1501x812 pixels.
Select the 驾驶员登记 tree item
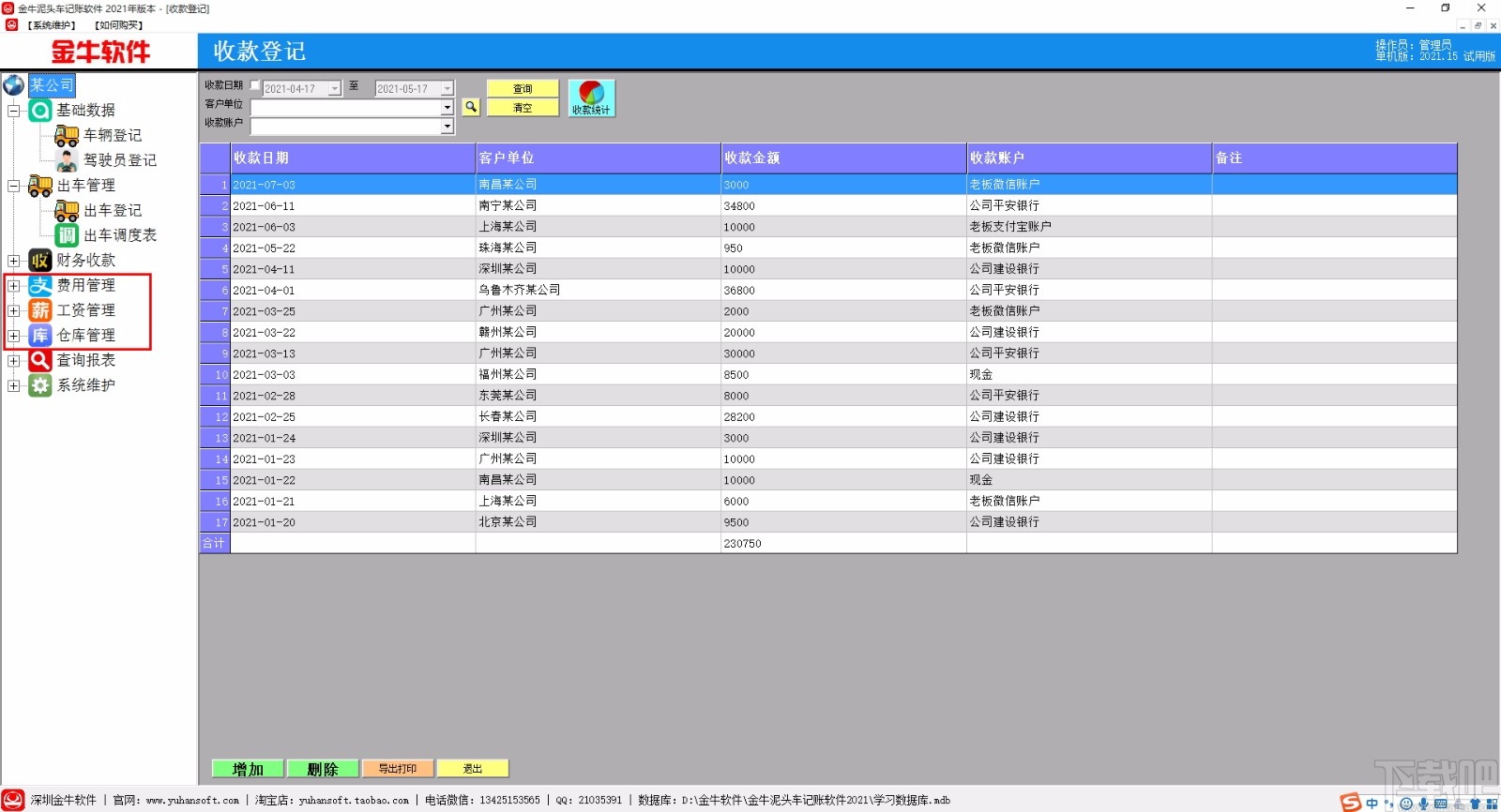coord(120,160)
